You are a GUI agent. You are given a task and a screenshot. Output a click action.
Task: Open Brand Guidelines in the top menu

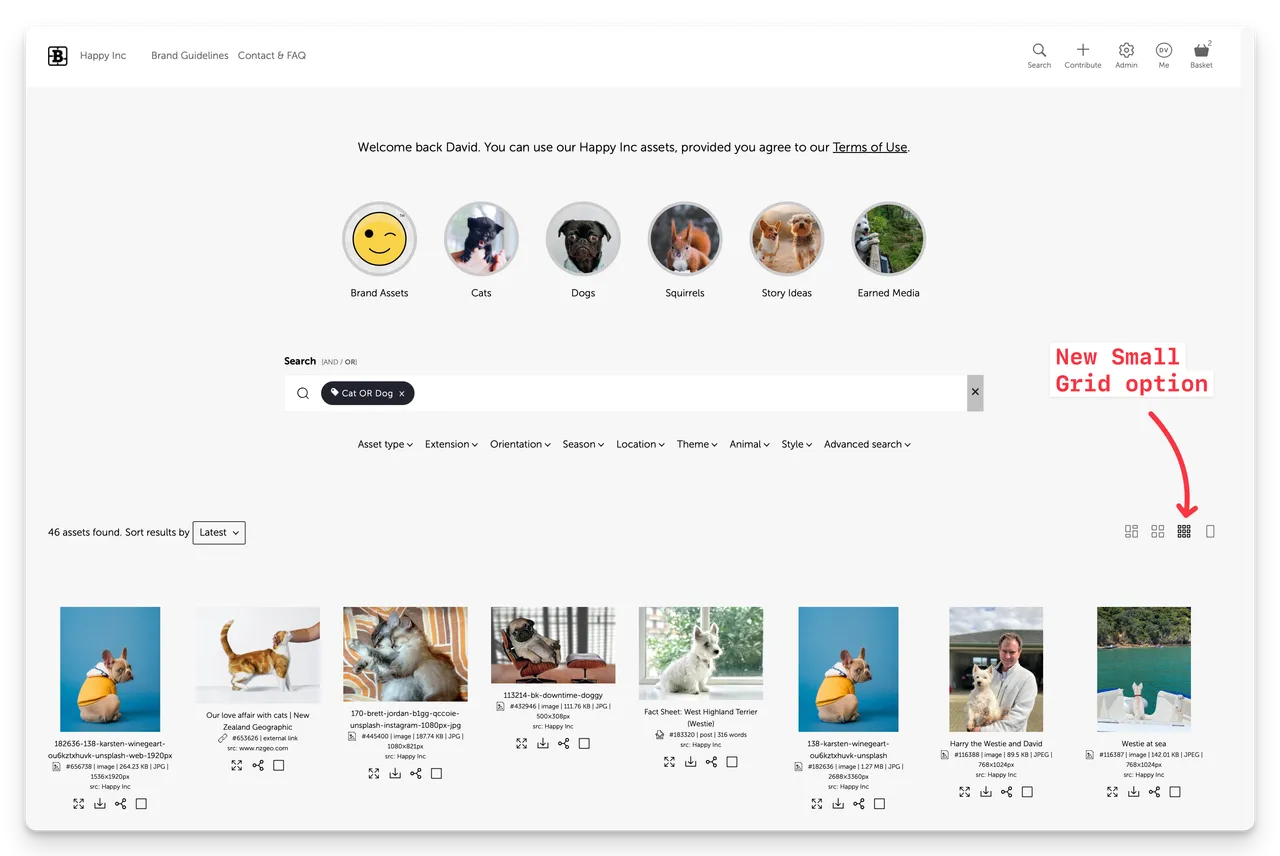click(x=189, y=56)
